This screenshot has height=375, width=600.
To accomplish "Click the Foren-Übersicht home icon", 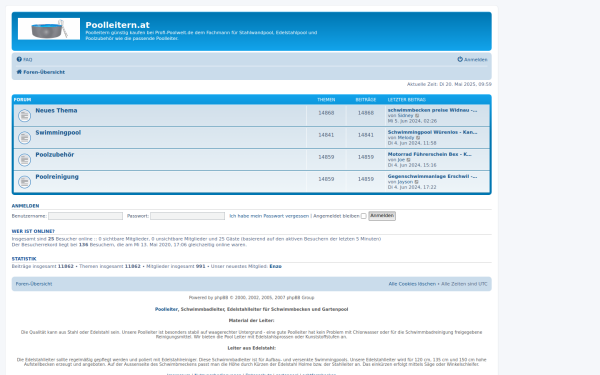I will pos(19,72).
